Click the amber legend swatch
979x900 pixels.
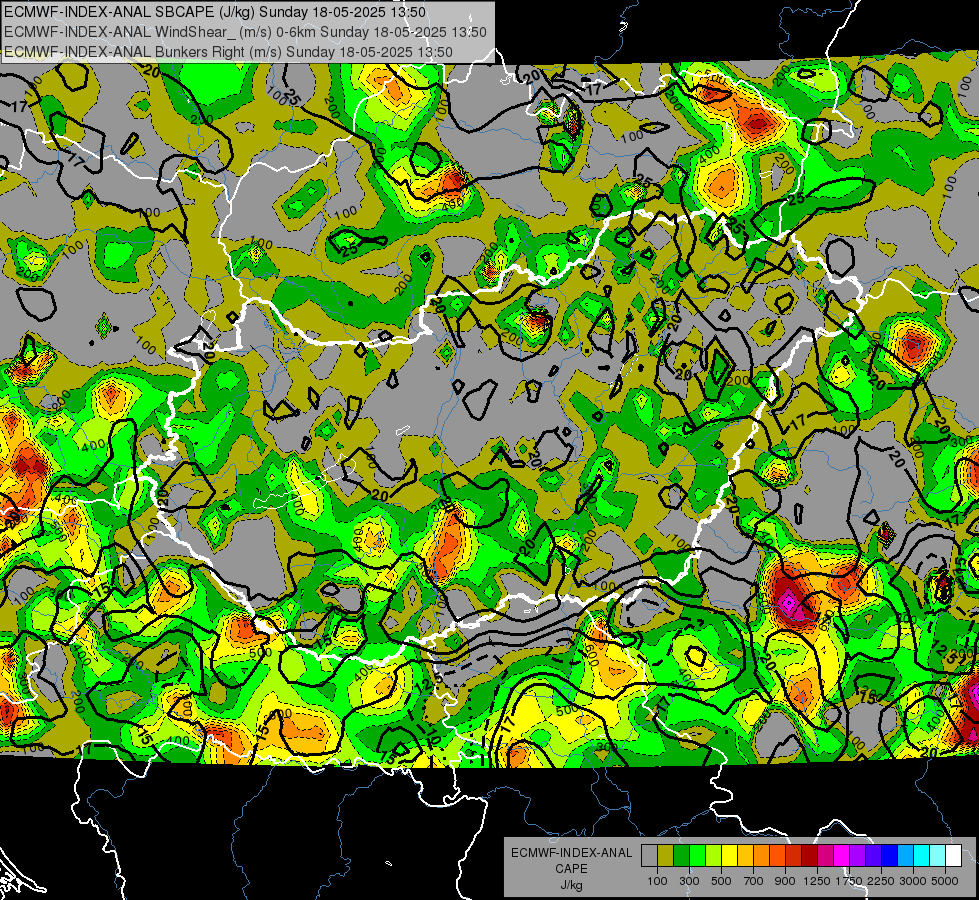click(x=745, y=855)
